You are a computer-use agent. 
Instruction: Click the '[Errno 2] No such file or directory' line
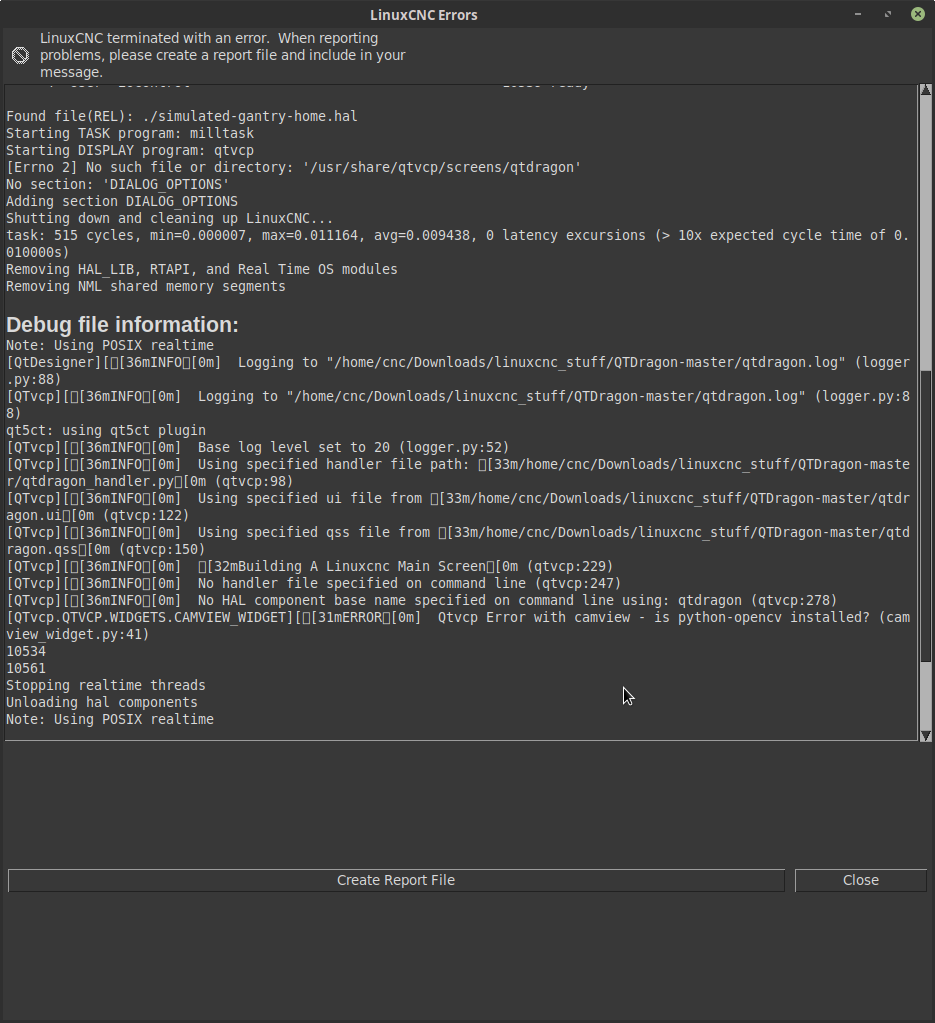point(294,167)
